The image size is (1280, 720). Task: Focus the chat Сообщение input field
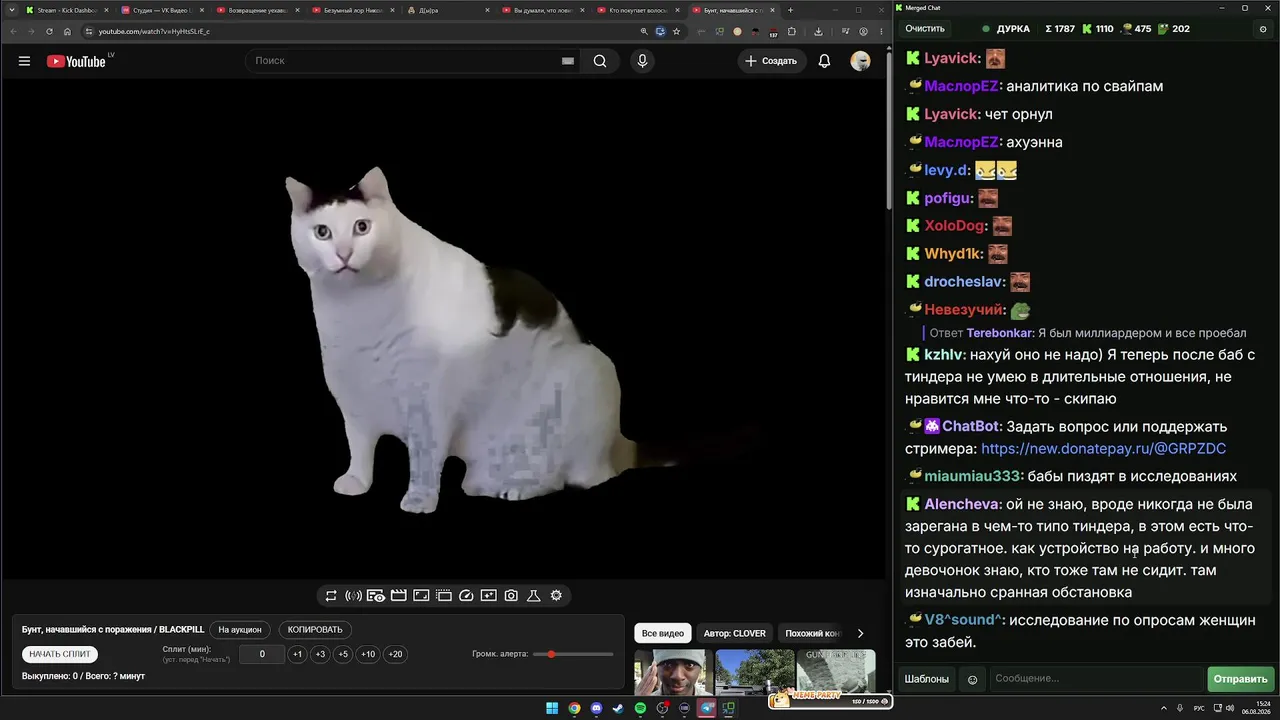(x=1096, y=679)
